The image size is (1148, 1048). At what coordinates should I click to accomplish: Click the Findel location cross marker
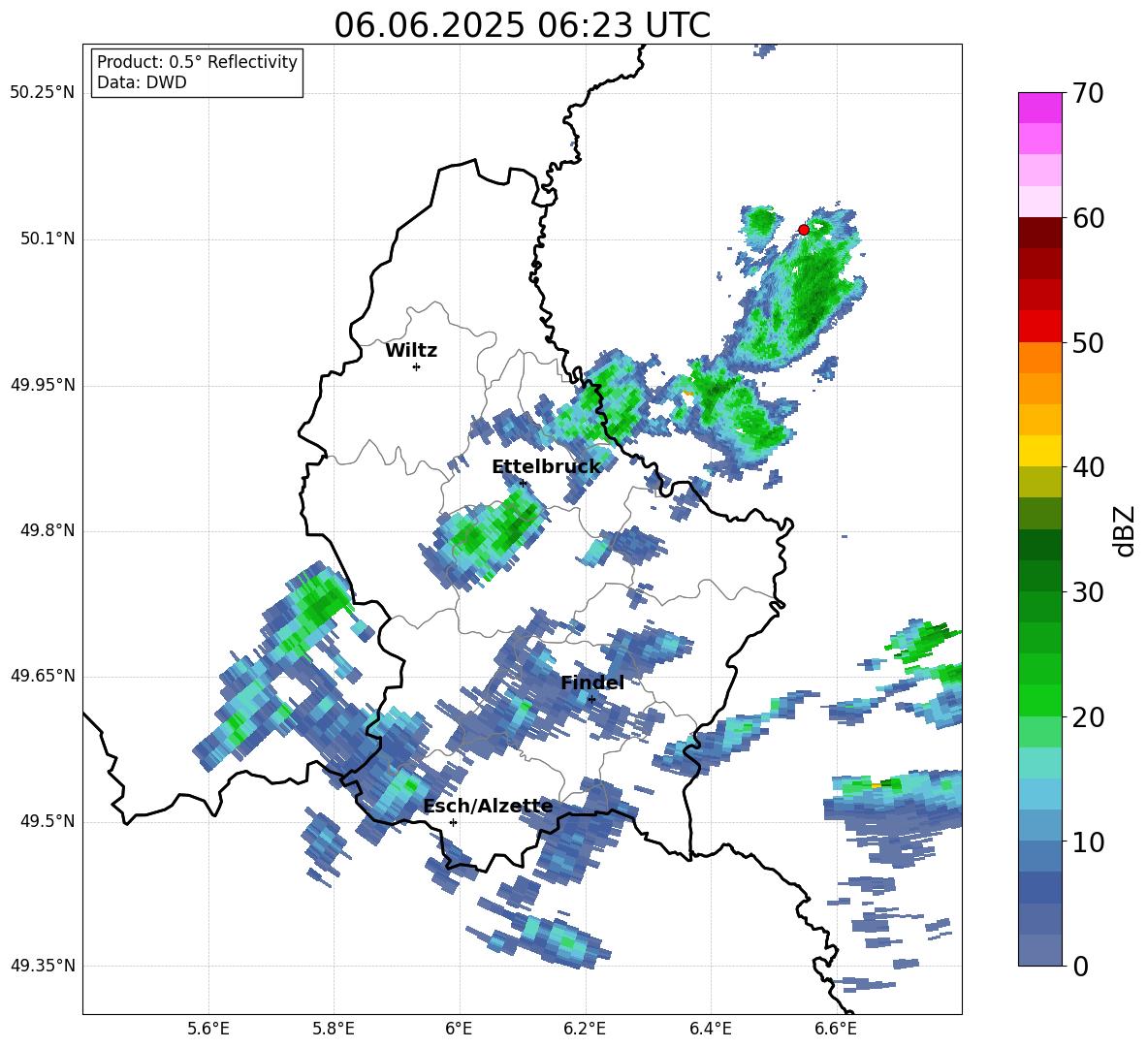click(x=591, y=699)
